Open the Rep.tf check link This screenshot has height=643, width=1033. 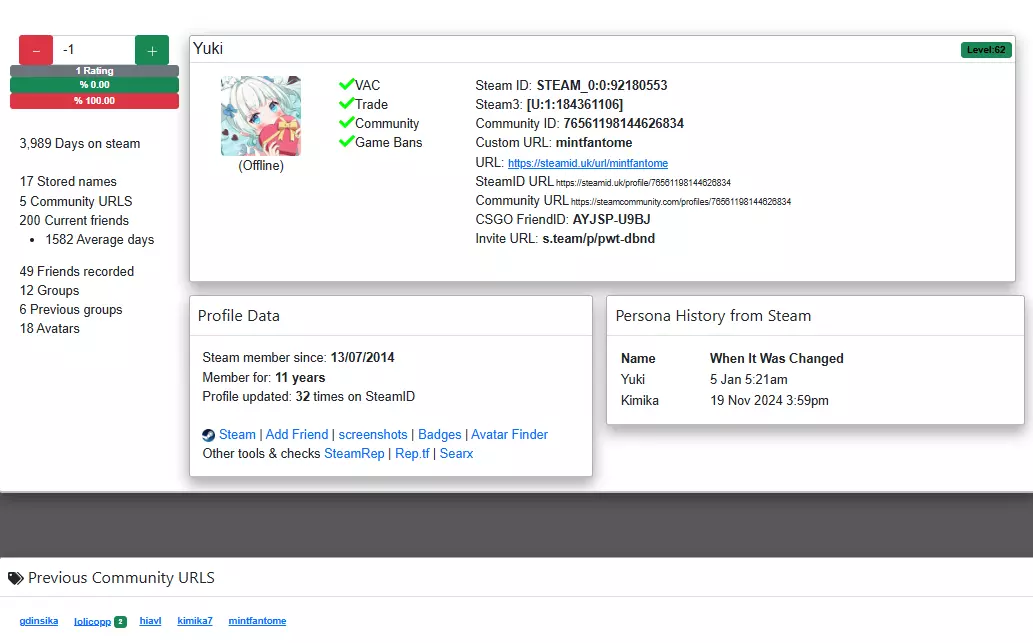point(412,454)
